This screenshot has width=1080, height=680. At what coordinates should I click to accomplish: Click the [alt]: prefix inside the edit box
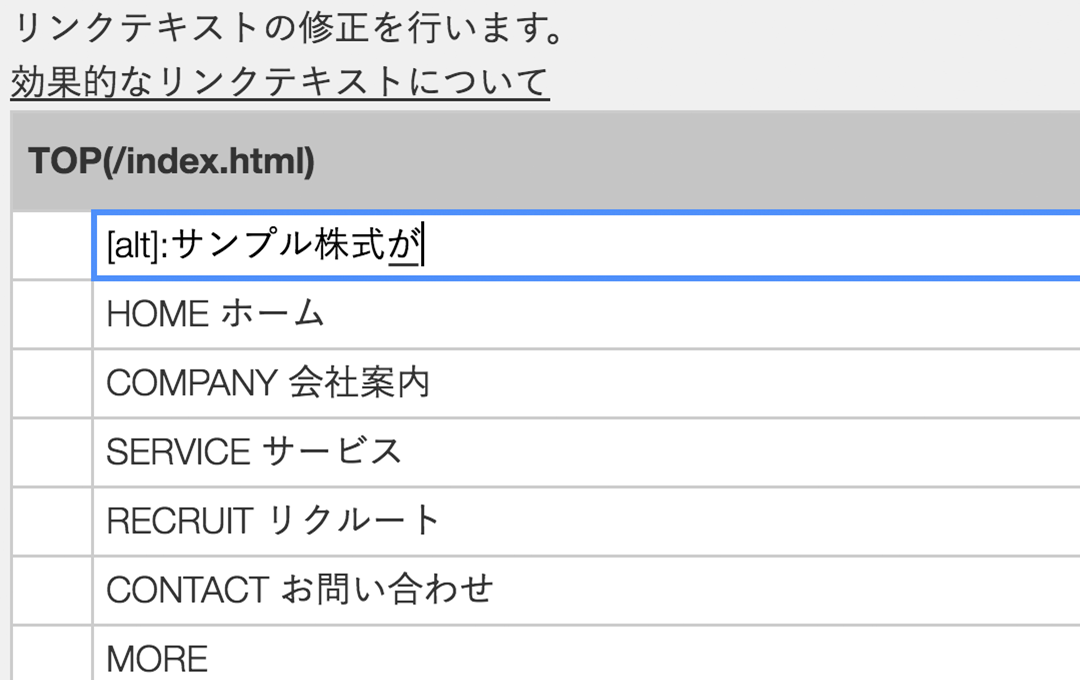(x=138, y=243)
